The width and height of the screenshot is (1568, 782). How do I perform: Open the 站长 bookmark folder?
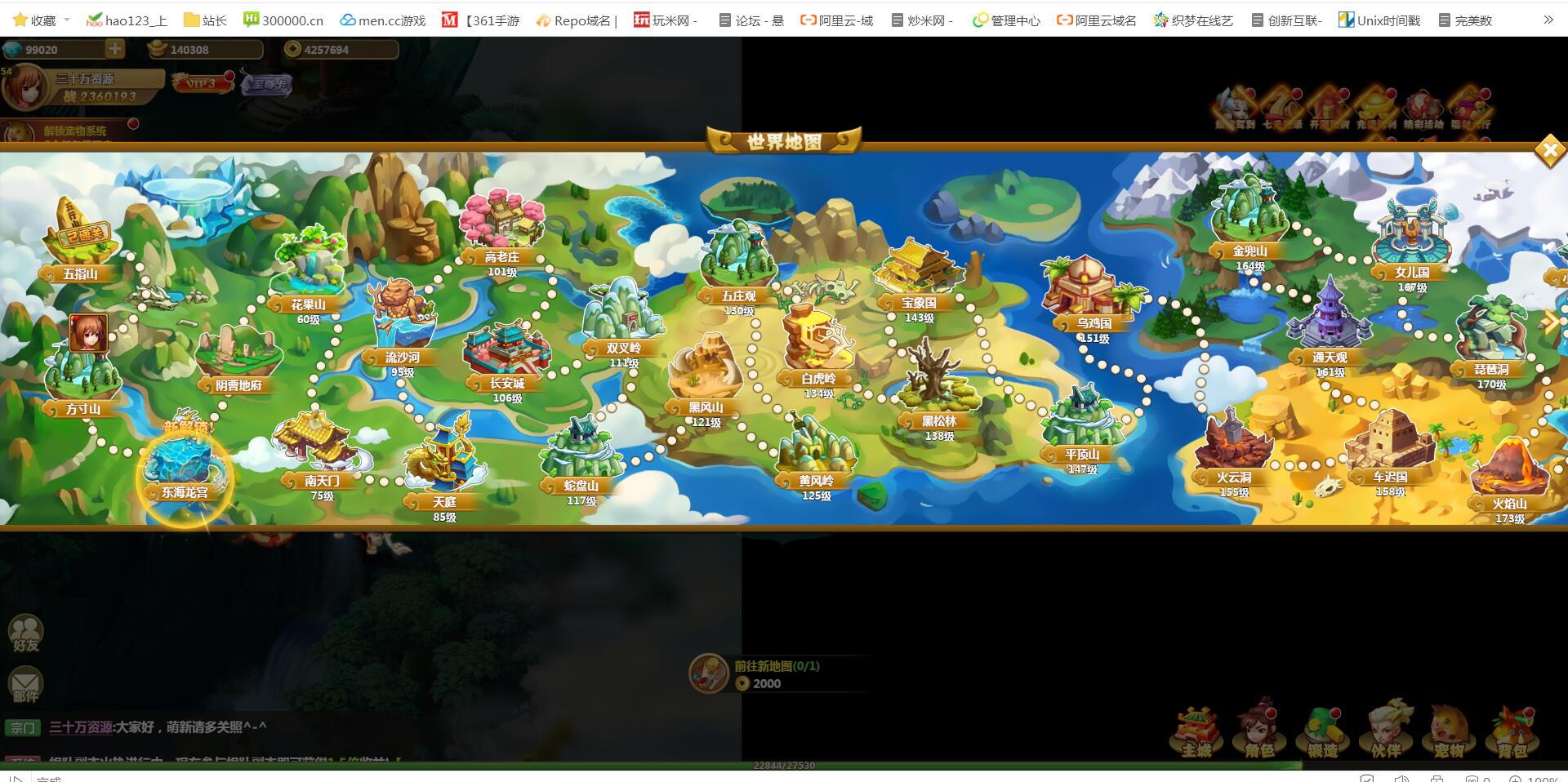pos(205,20)
